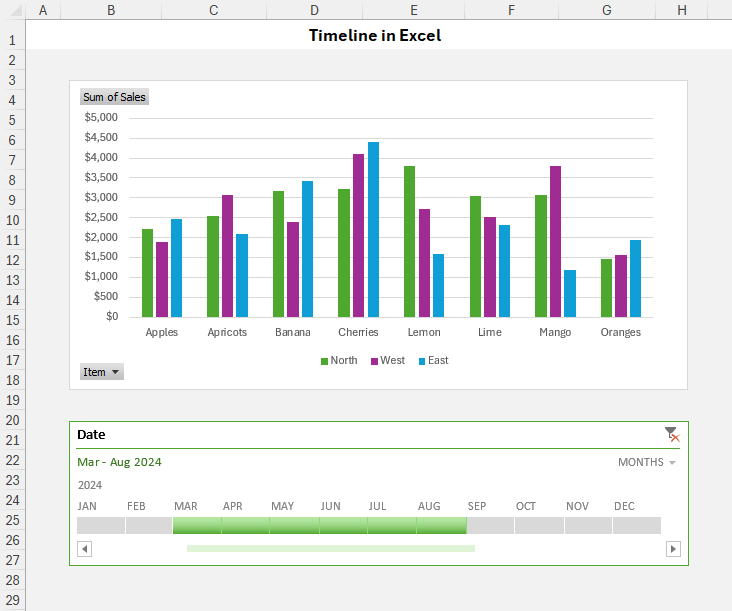
Task: Select the Banana West purple bar
Action: pos(293,270)
